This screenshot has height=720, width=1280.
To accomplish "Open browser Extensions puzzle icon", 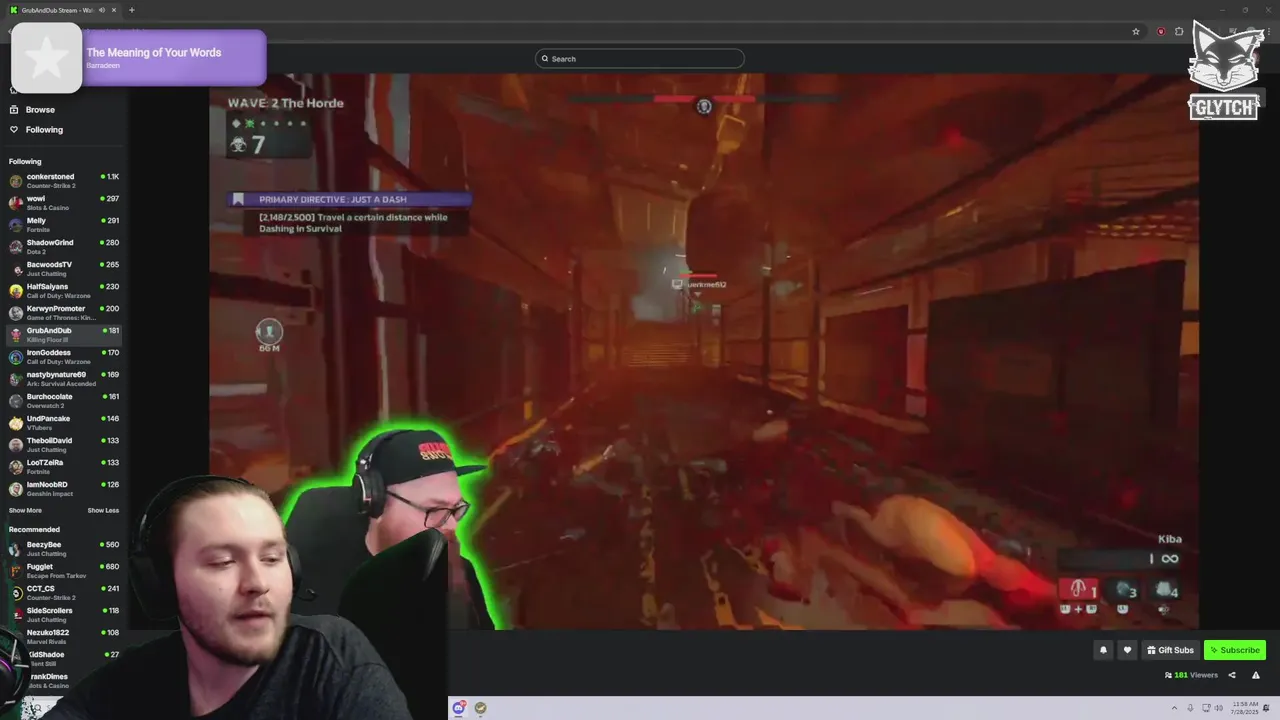I will pos(1179,32).
